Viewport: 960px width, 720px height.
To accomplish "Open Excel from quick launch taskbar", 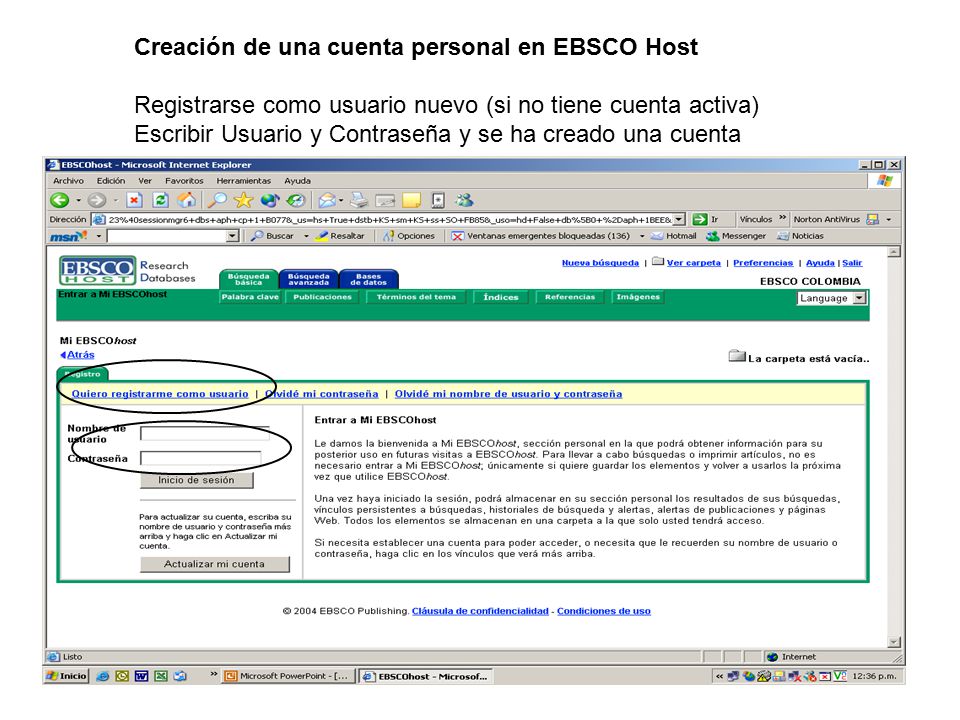I will click(x=160, y=676).
